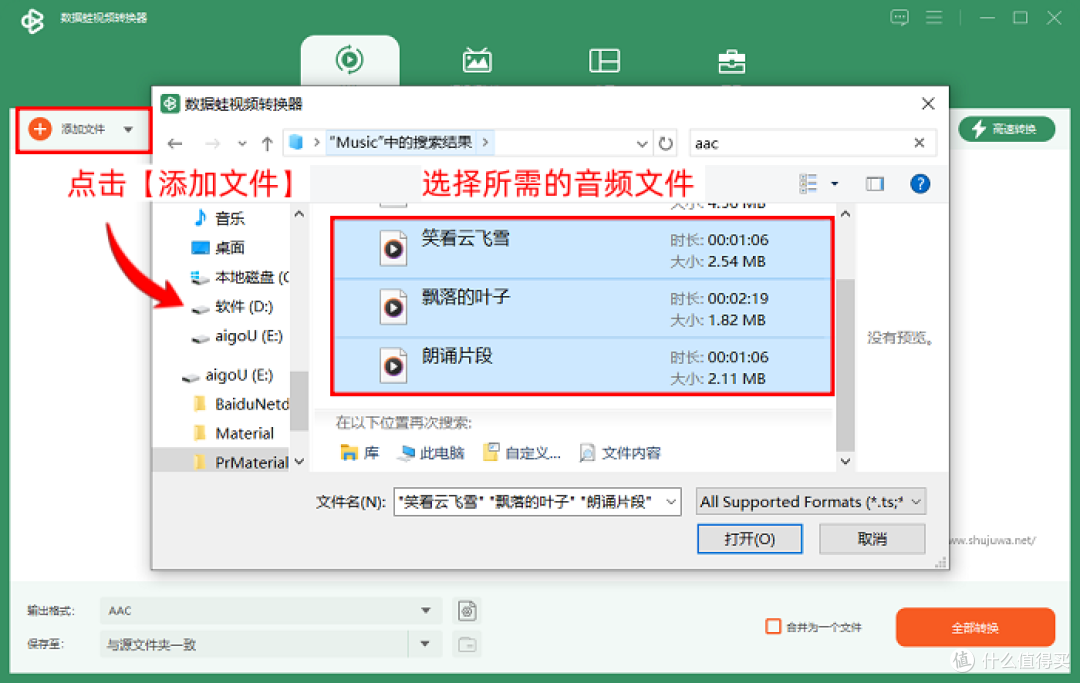Click the play icon of 笑看云飞雪

393,249
